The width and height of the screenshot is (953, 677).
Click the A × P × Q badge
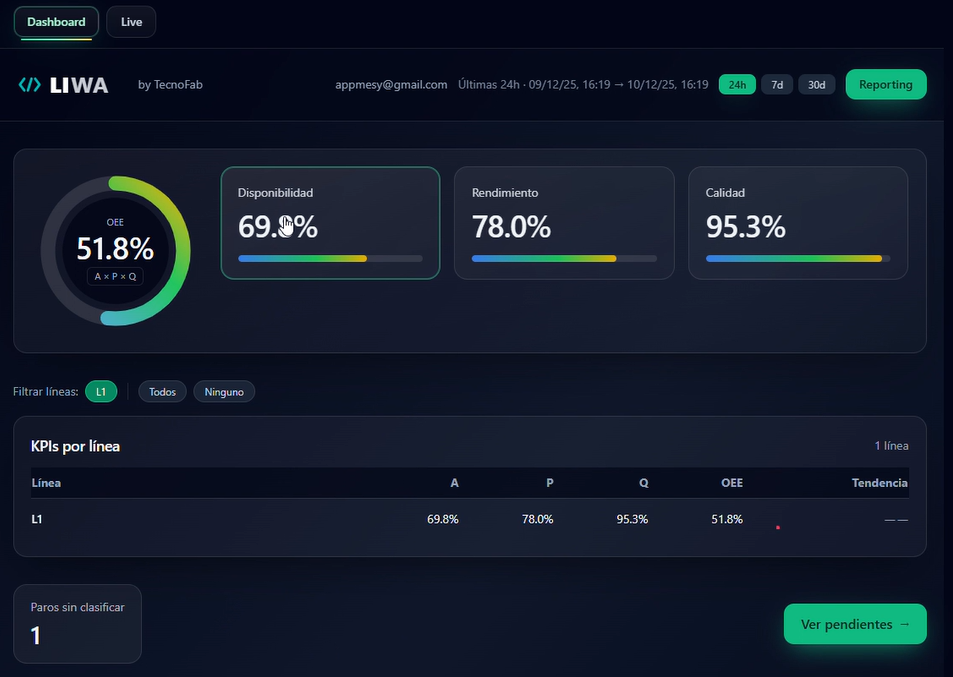coord(115,277)
